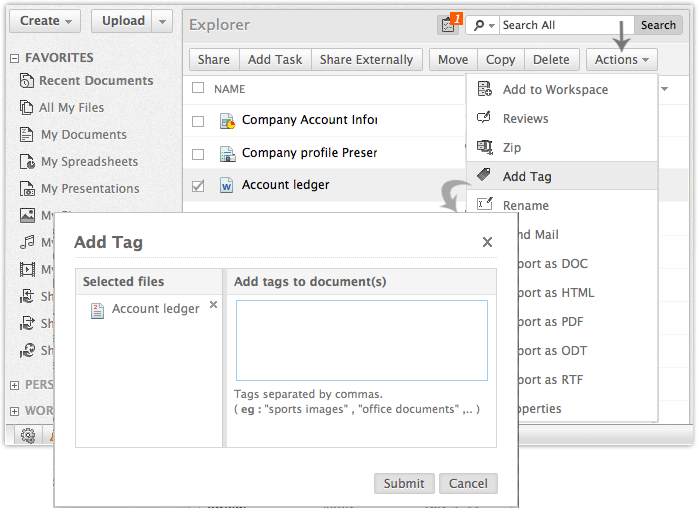
Task: Open the settings gear icon
Action: [28, 435]
